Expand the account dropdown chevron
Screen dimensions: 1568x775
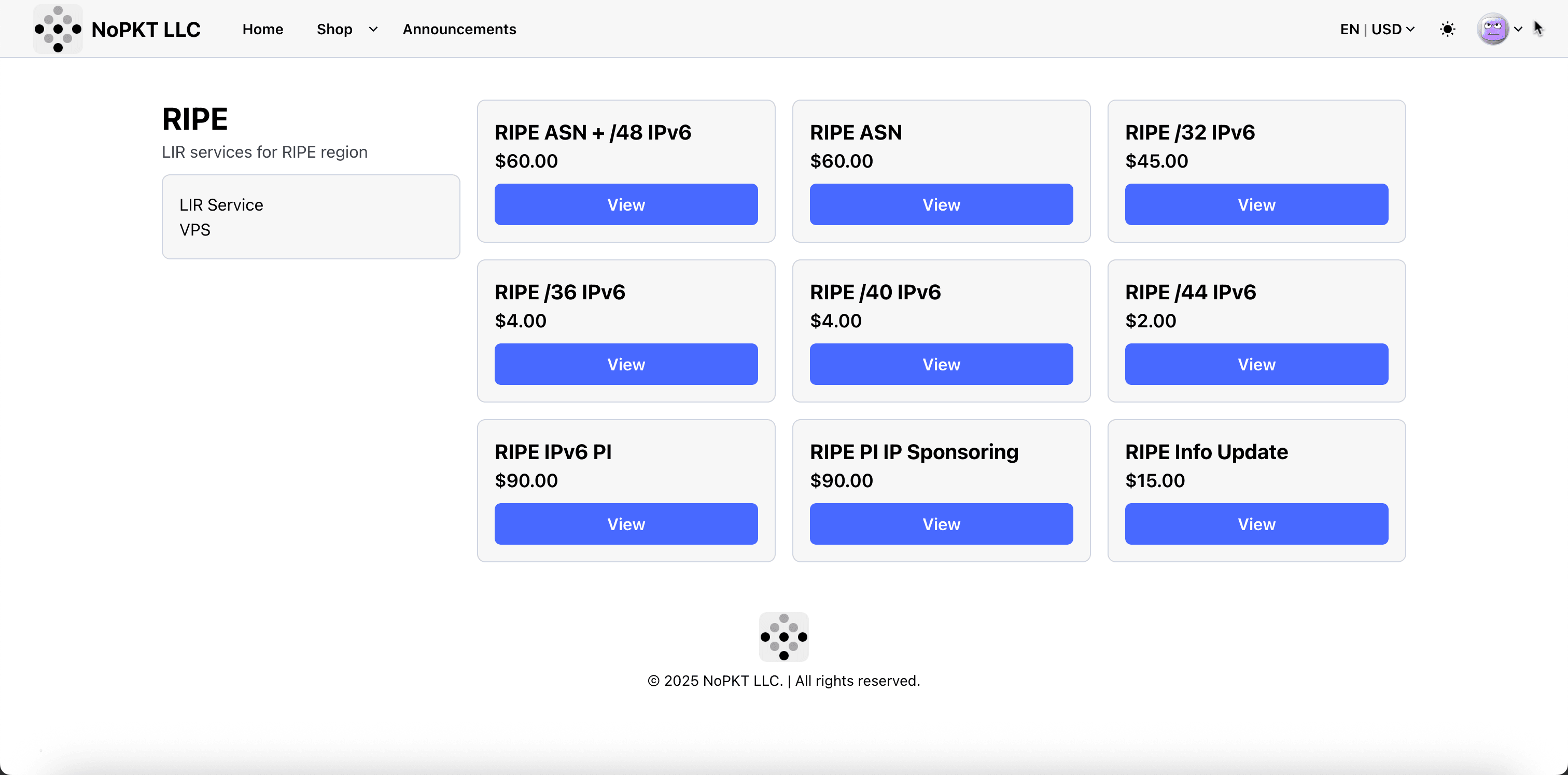click(x=1518, y=29)
